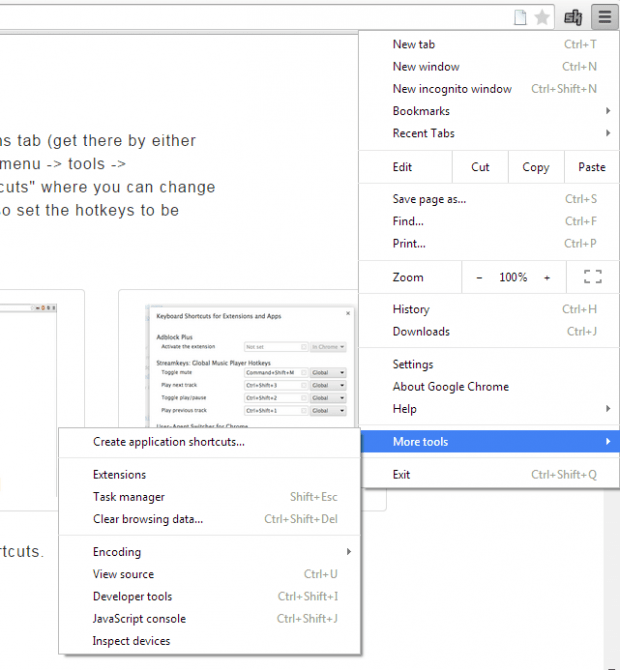Select About Google Chrome
Viewport: 620px width, 670px height.
coord(489,387)
